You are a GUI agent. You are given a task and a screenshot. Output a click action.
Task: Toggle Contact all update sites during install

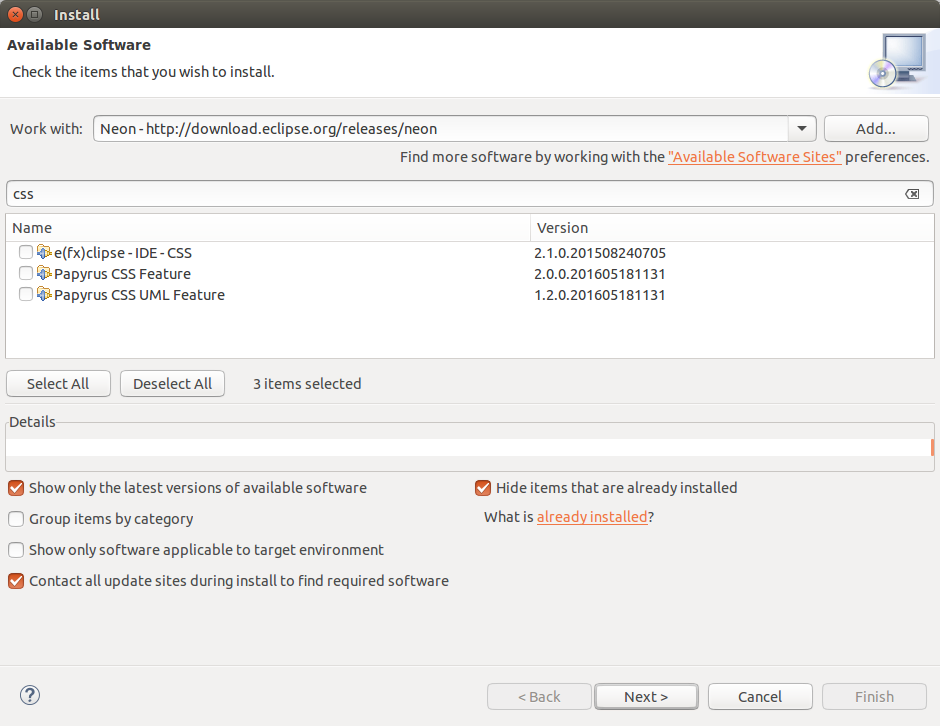pyautogui.click(x=16, y=581)
